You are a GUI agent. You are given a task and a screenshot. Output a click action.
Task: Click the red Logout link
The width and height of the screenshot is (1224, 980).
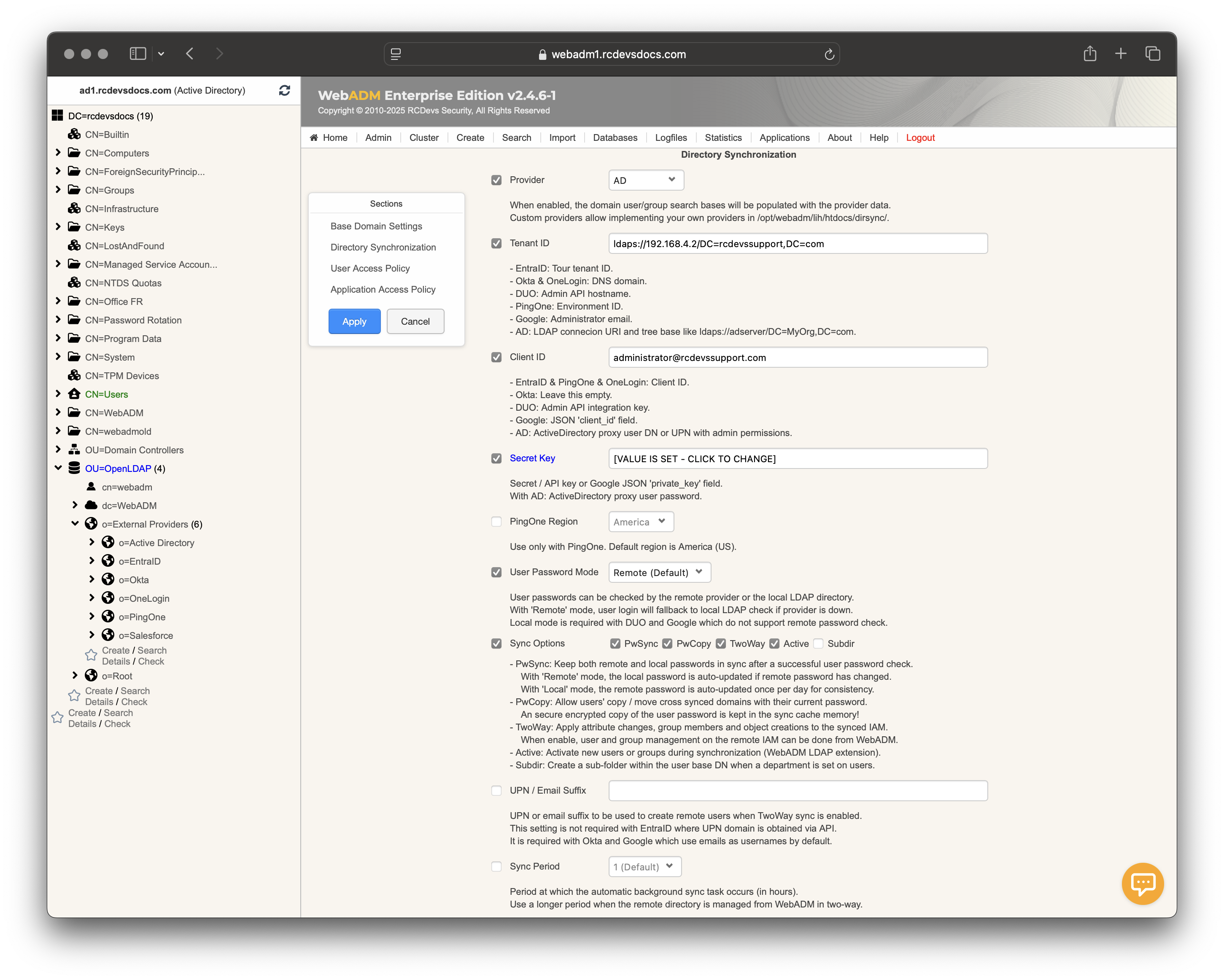click(920, 137)
